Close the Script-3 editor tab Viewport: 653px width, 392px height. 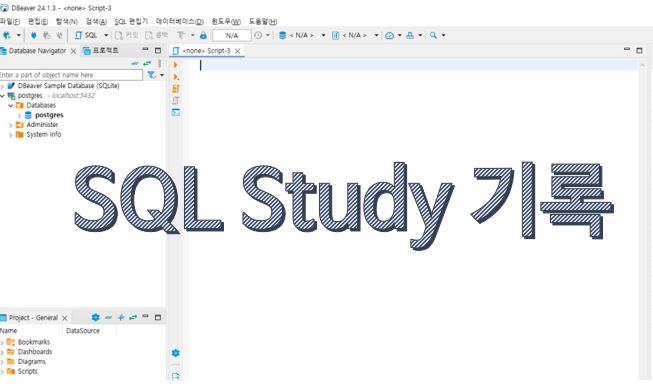click(x=238, y=51)
